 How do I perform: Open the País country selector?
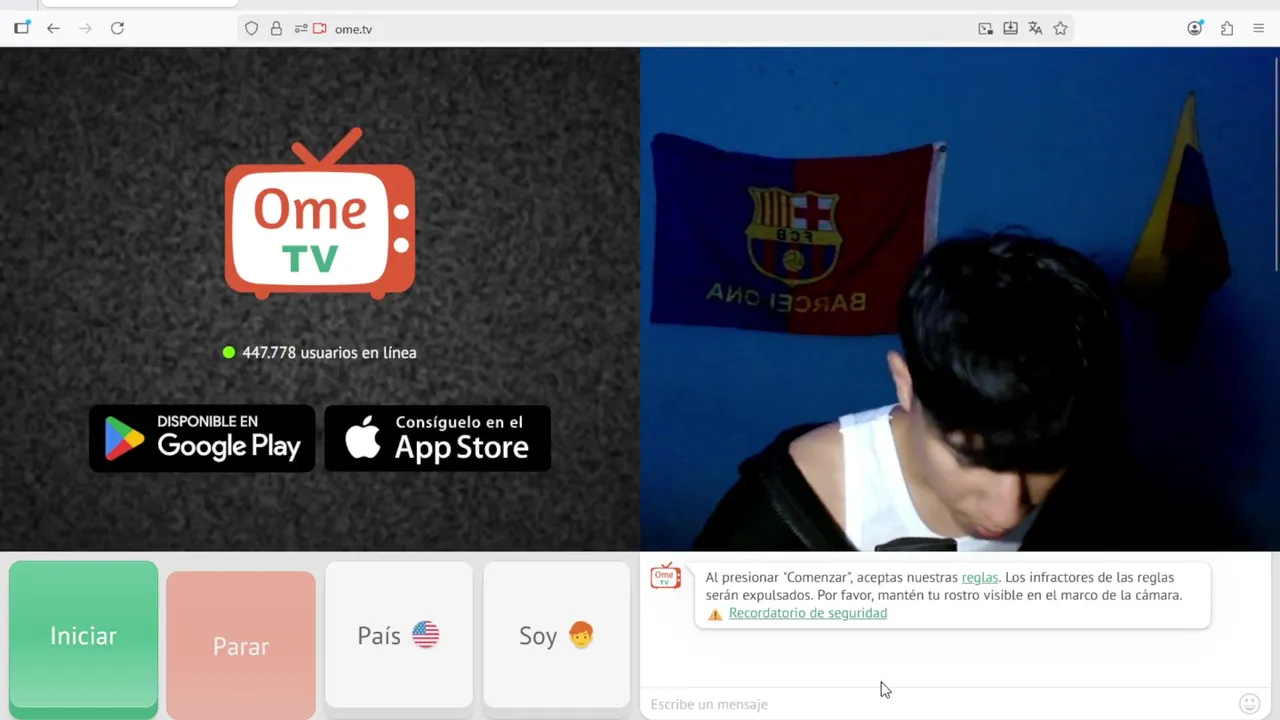click(x=399, y=635)
